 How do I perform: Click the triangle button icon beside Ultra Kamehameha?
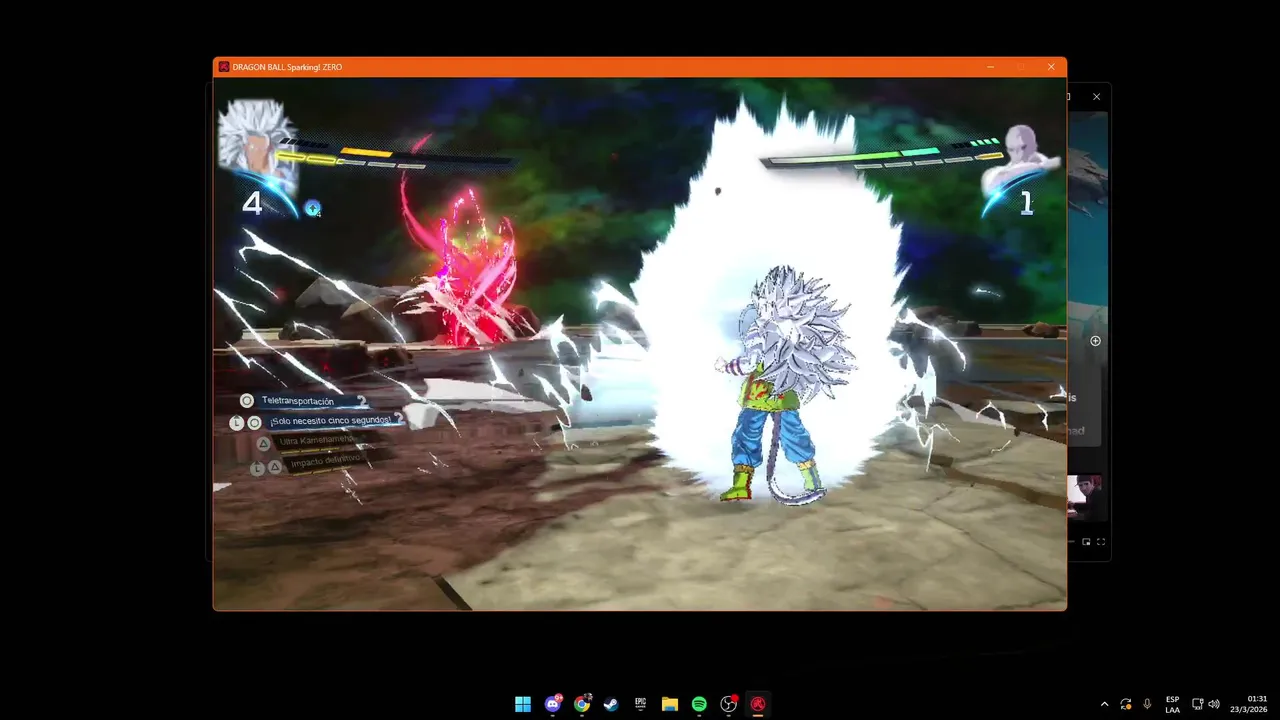point(264,444)
